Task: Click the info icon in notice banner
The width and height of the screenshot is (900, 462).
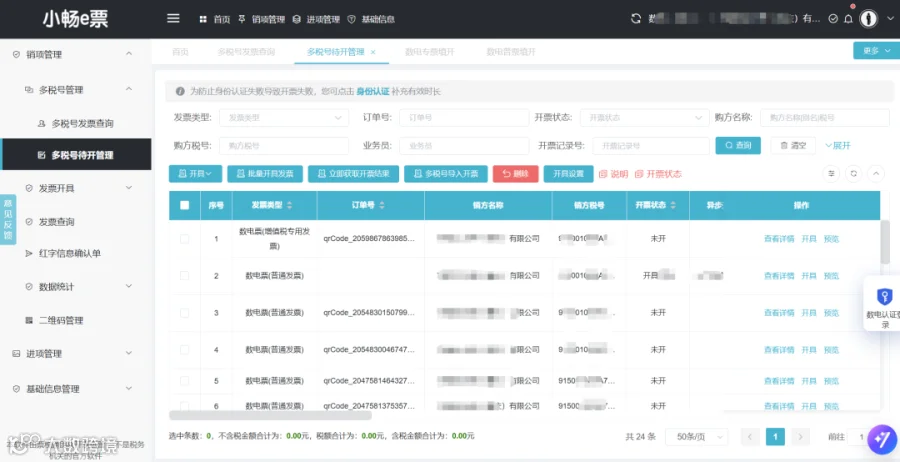Action: (x=180, y=91)
